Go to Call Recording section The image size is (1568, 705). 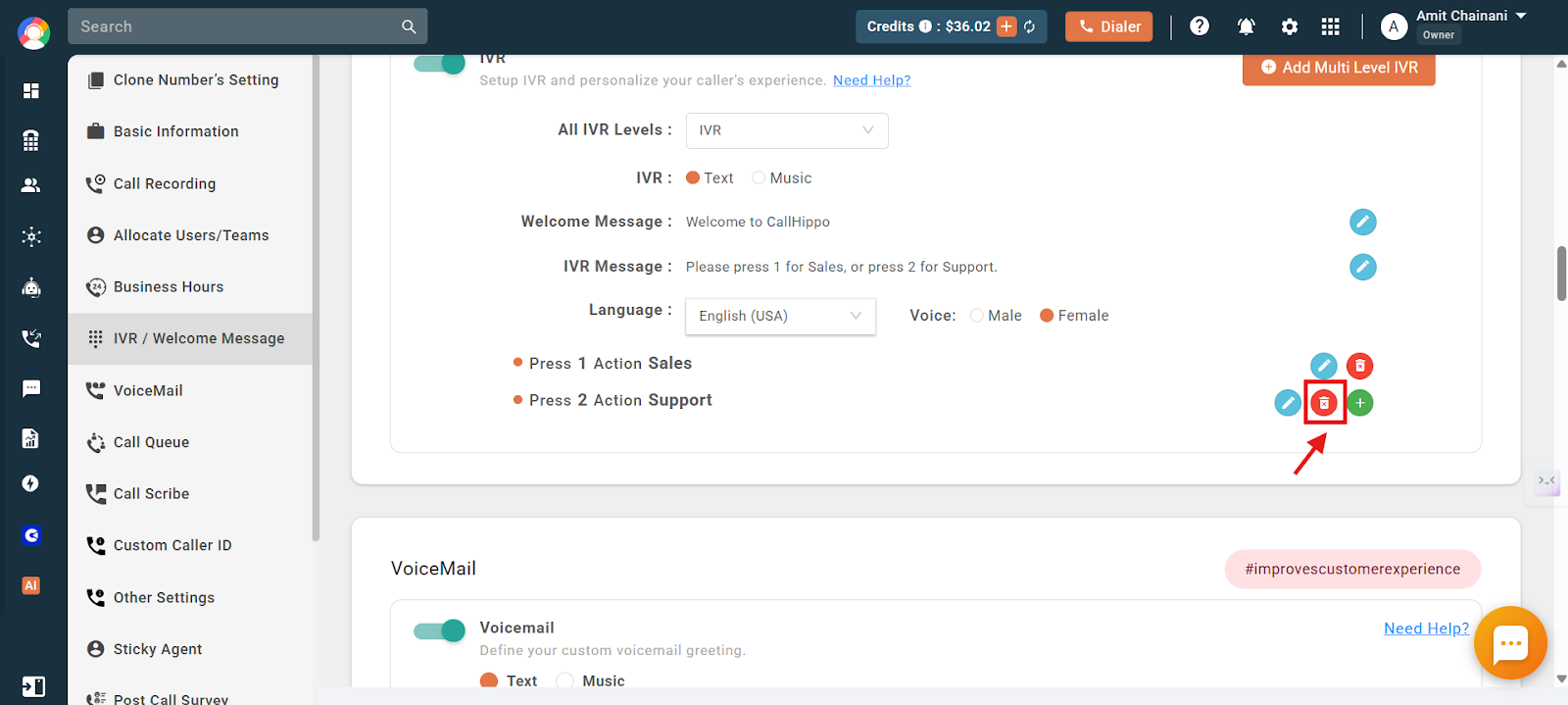click(x=190, y=183)
